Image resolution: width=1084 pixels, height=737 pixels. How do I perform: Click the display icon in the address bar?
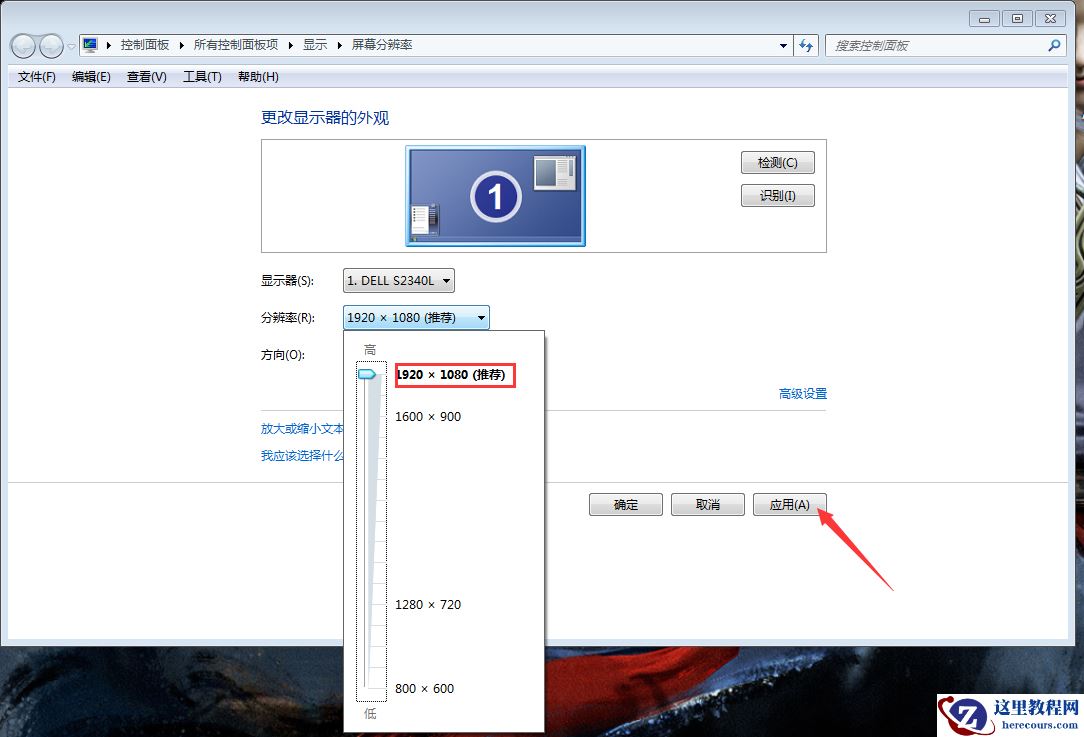pos(88,45)
